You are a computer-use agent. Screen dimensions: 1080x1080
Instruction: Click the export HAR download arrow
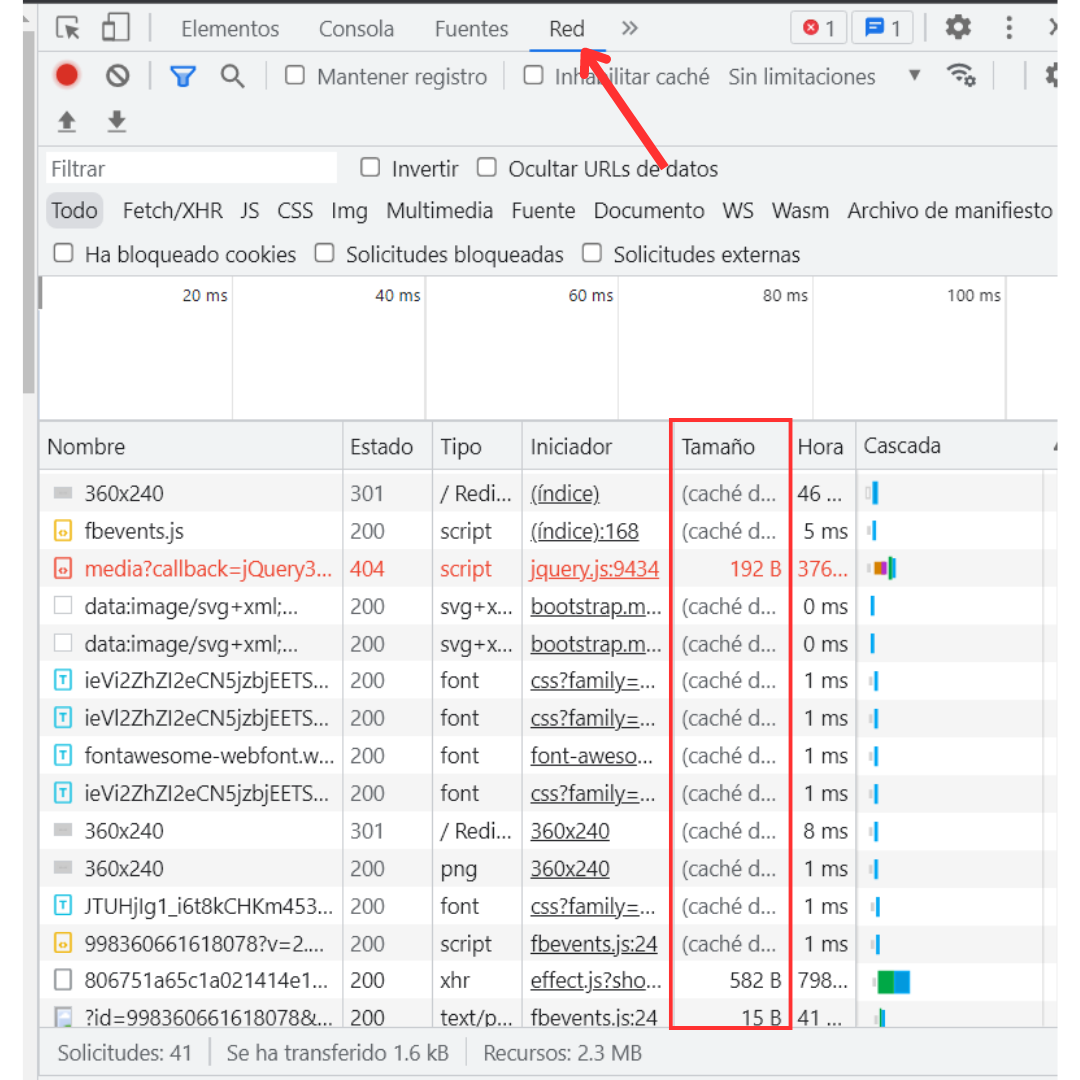point(117,122)
